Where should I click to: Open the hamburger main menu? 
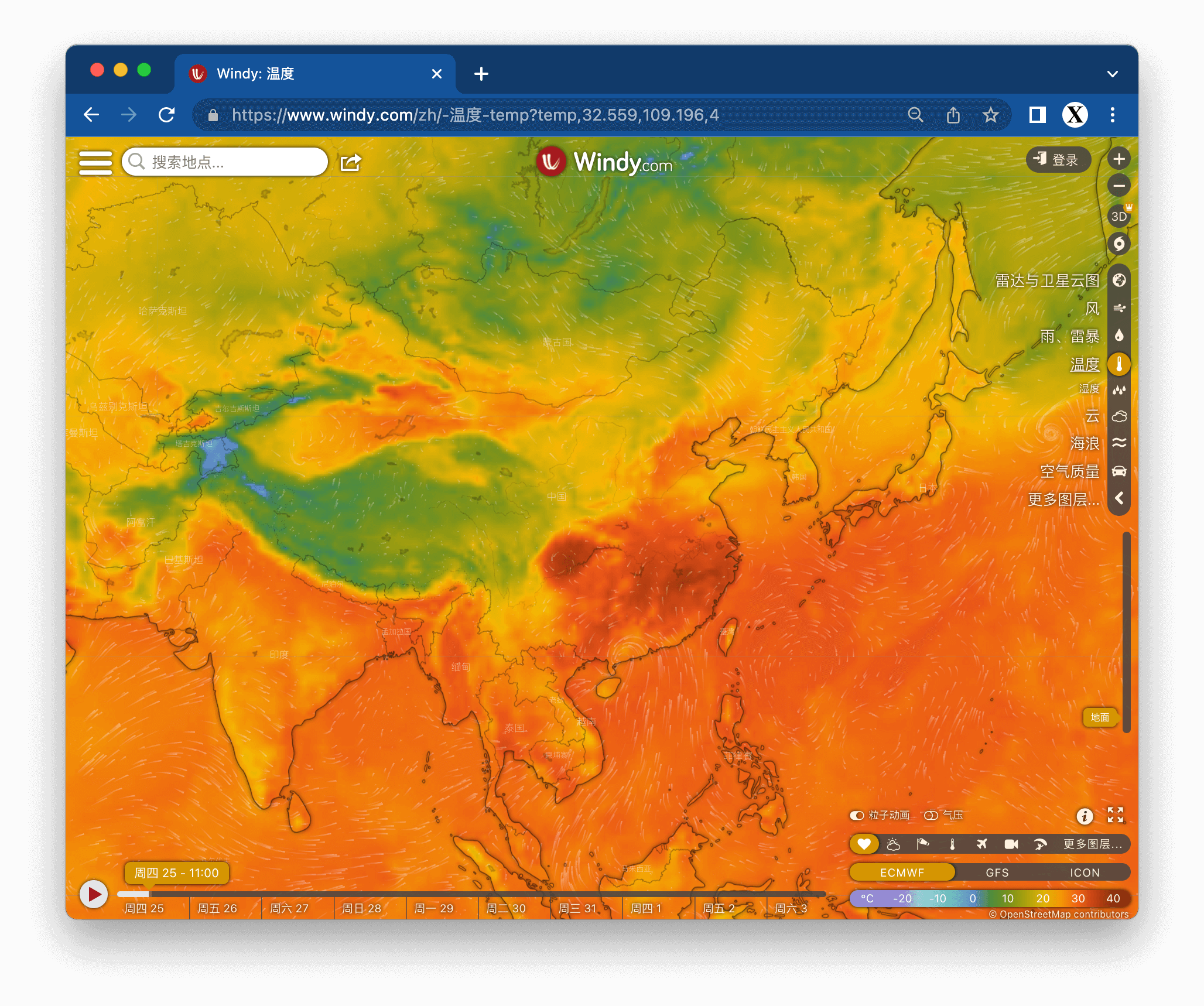tap(95, 162)
